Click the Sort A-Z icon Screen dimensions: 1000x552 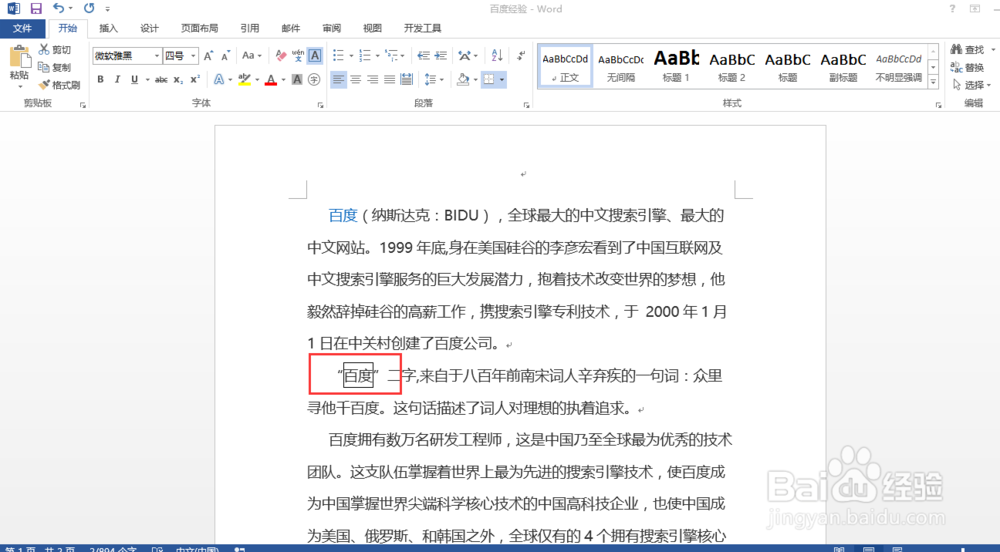497,56
